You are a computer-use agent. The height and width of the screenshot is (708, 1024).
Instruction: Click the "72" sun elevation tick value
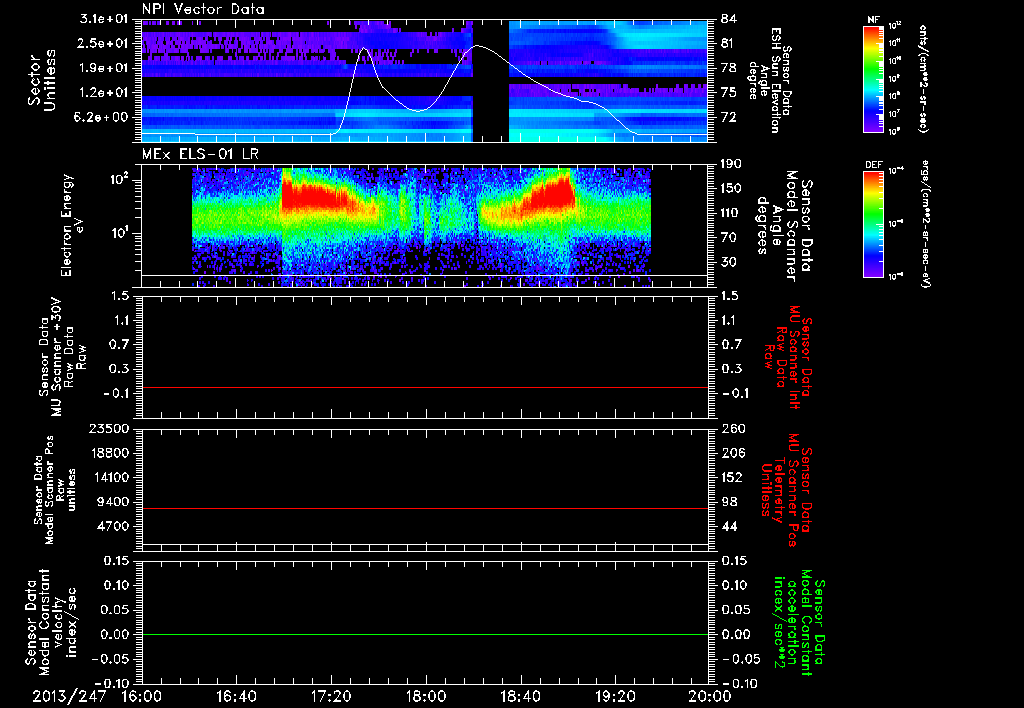[x=728, y=118]
